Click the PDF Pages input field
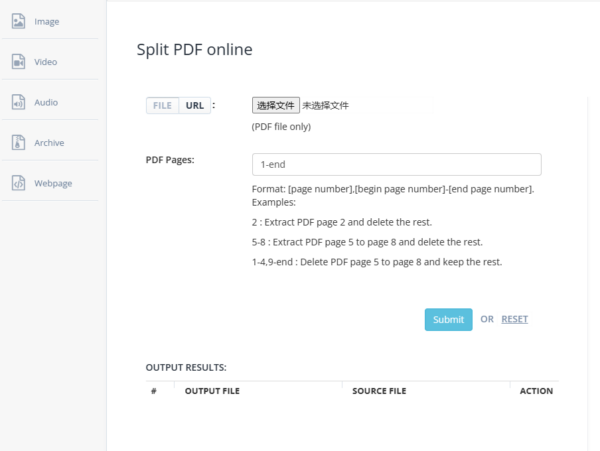The width and height of the screenshot is (600, 451). pos(396,164)
